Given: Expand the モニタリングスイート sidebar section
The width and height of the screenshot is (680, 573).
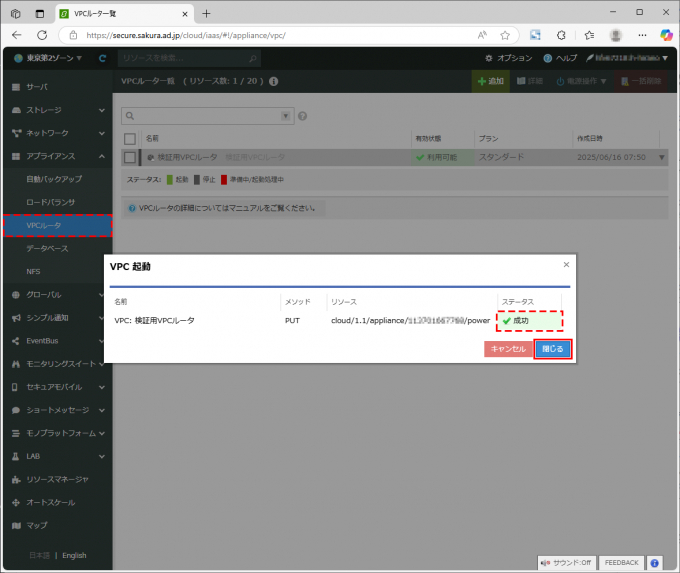Looking at the screenshot, I should [58, 364].
